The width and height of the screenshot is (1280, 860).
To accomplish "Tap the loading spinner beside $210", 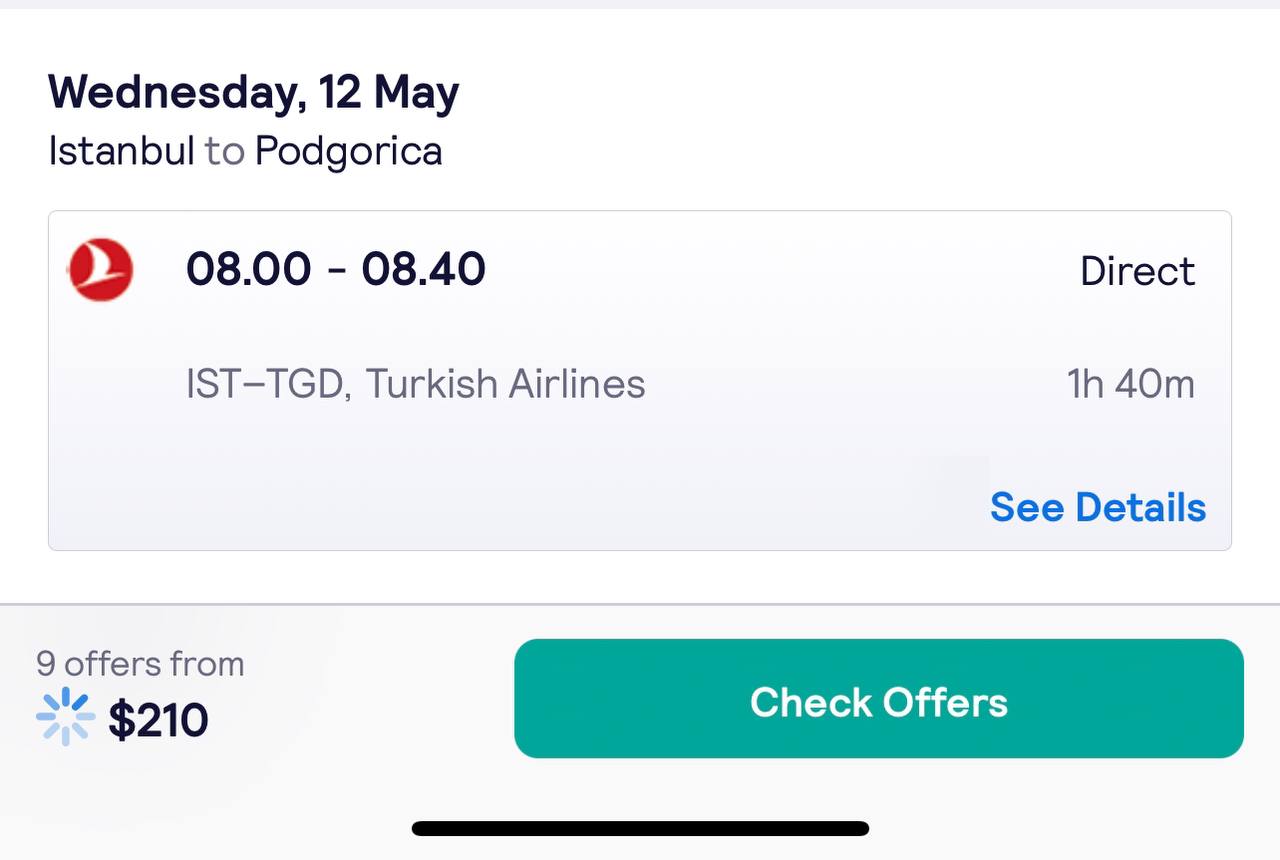I will point(65,716).
